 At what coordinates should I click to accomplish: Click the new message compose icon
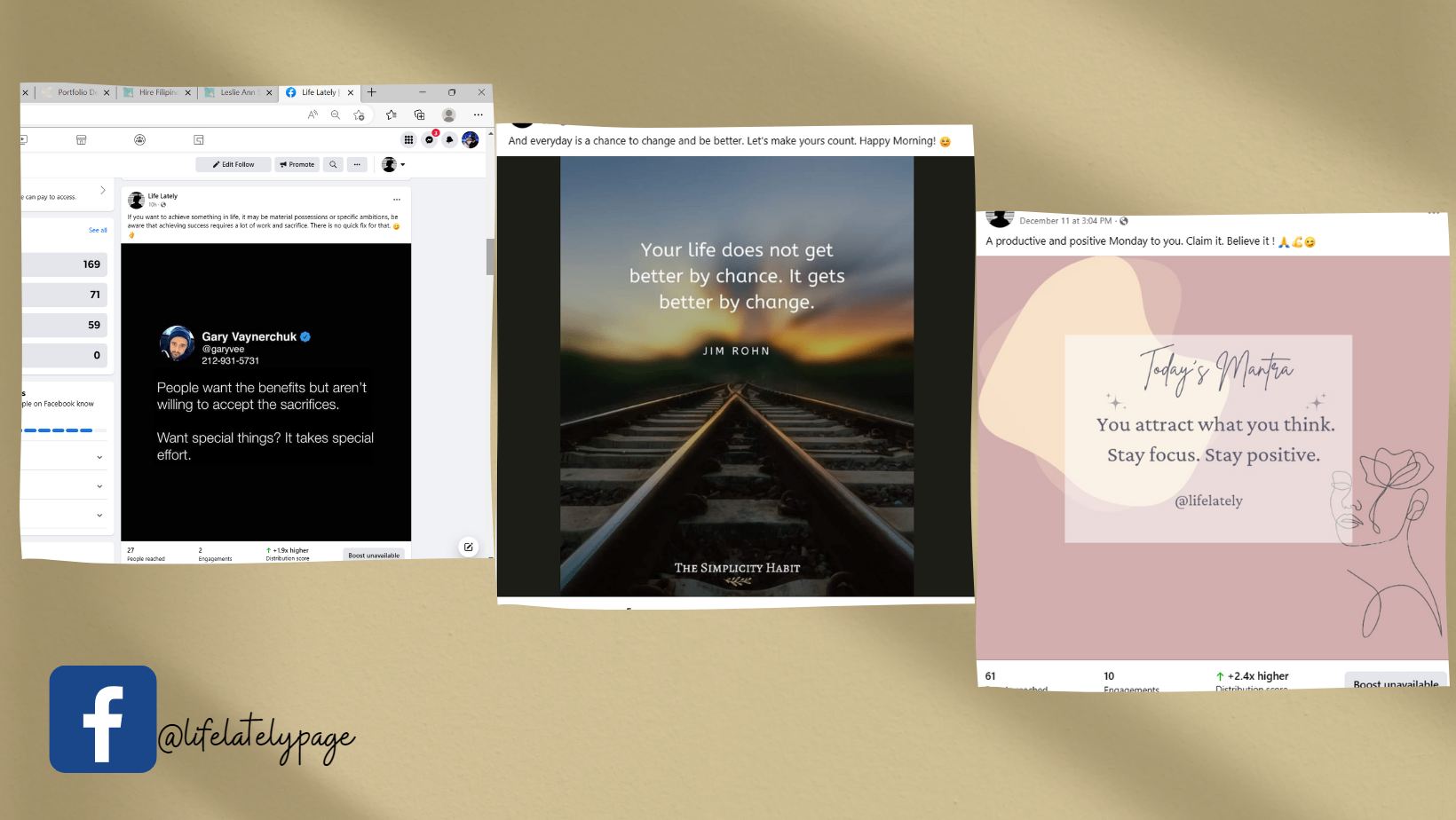point(469,547)
